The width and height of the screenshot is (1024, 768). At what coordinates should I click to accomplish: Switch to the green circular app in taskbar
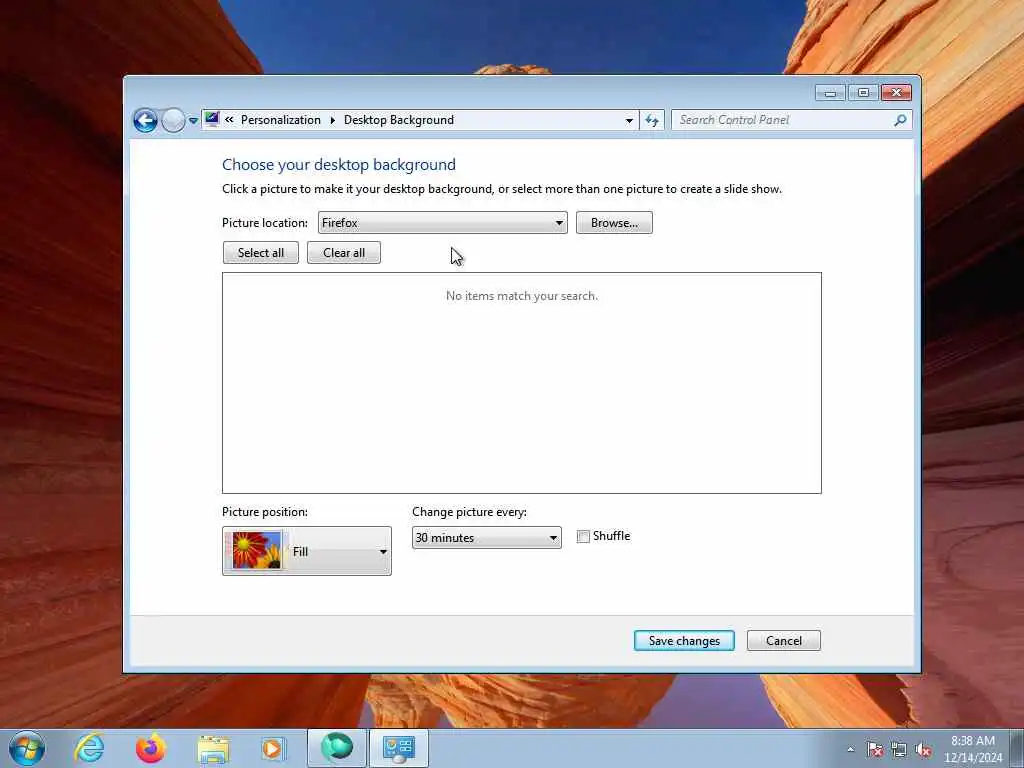click(337, 748)
